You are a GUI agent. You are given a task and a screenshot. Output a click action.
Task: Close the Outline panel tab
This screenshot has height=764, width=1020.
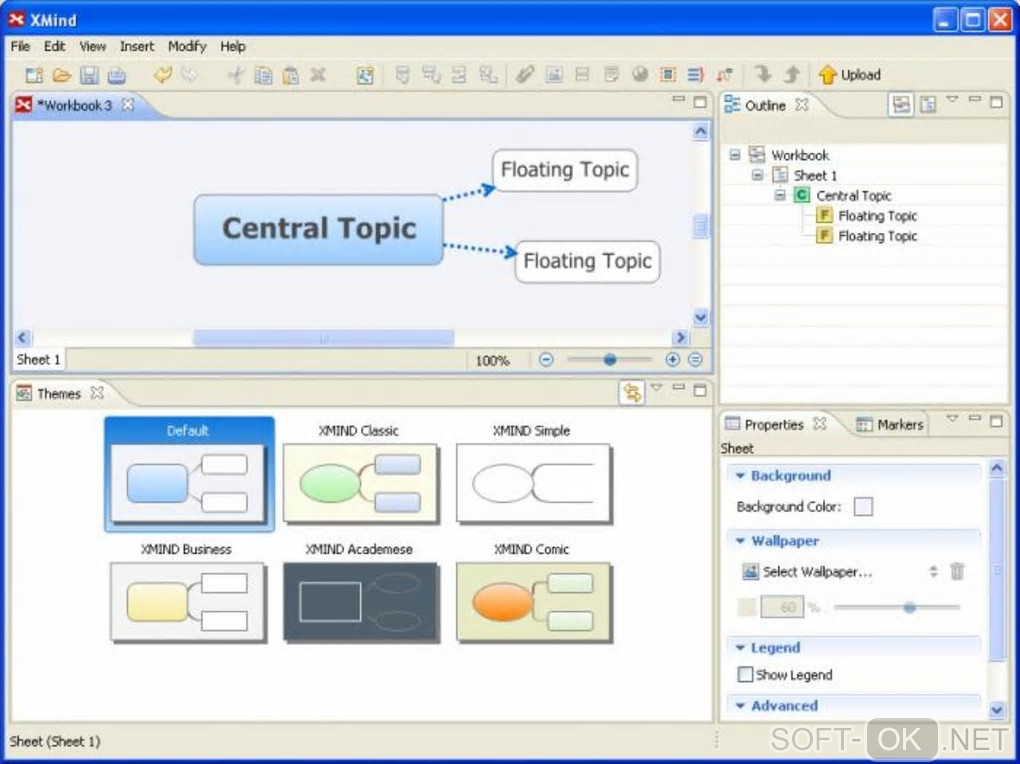tap(802, 104)
